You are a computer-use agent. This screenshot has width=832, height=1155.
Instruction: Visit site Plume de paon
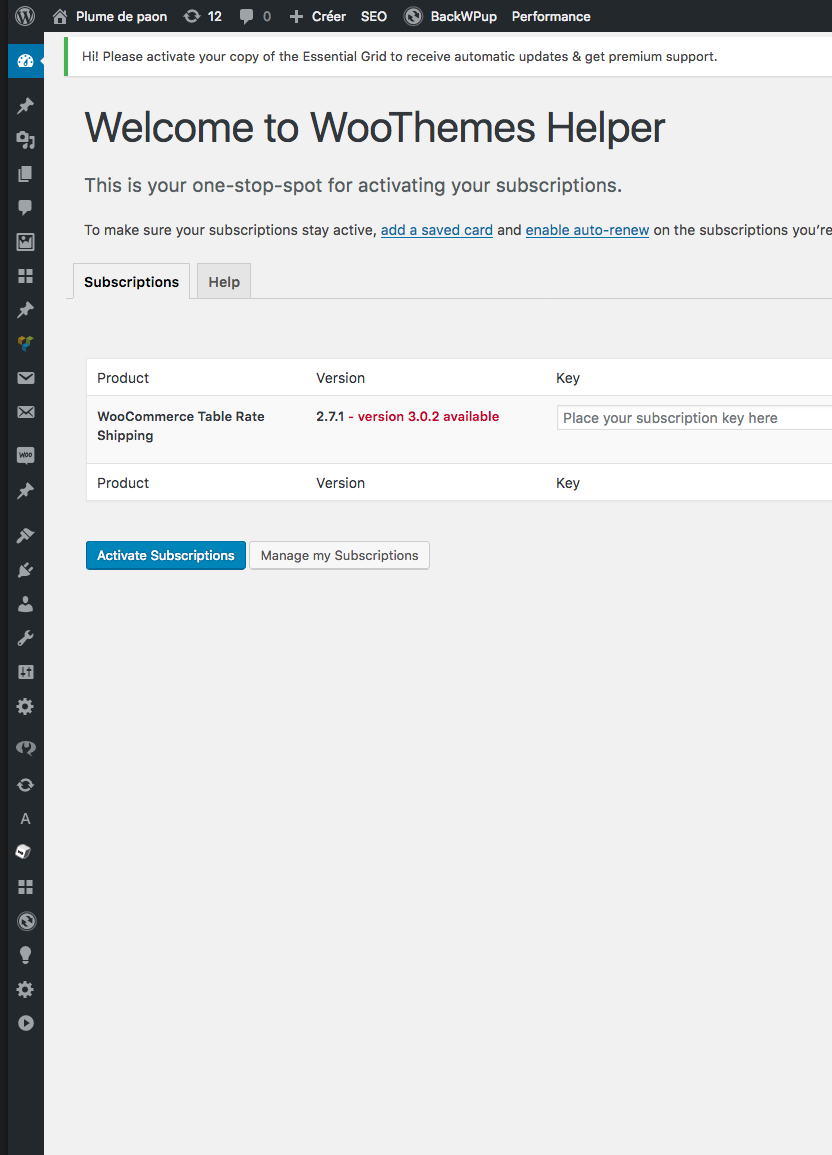110,16
